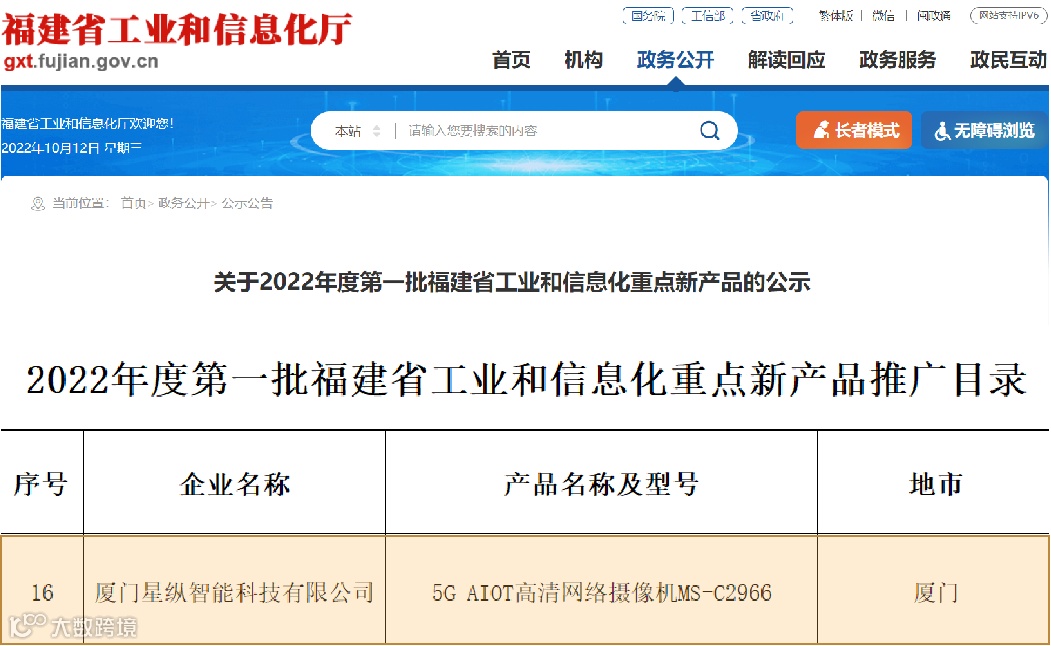
Task: Visit the 工信部 link
Action: 708,15
